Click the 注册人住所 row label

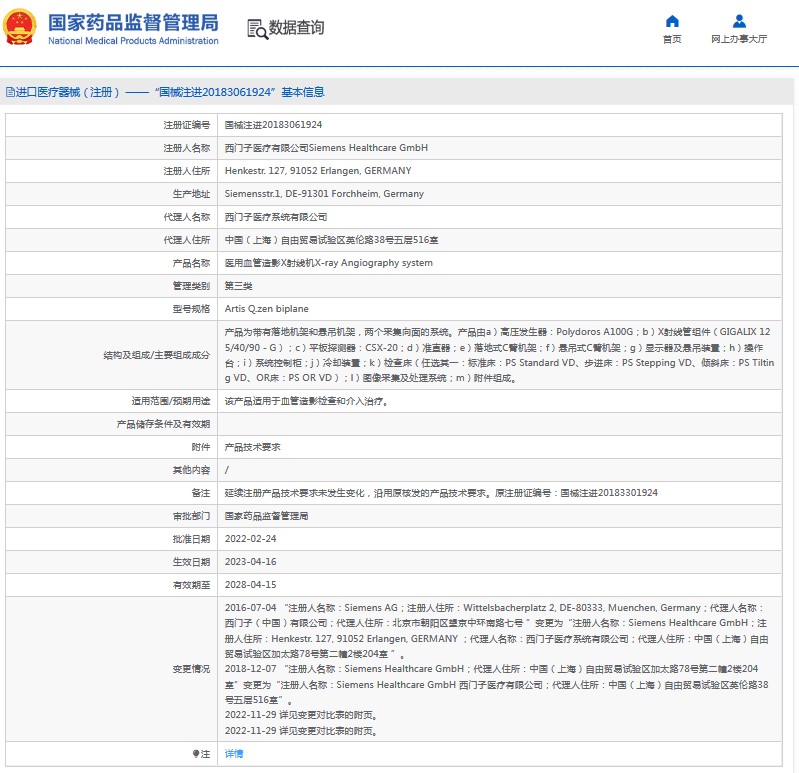[187, 171]
